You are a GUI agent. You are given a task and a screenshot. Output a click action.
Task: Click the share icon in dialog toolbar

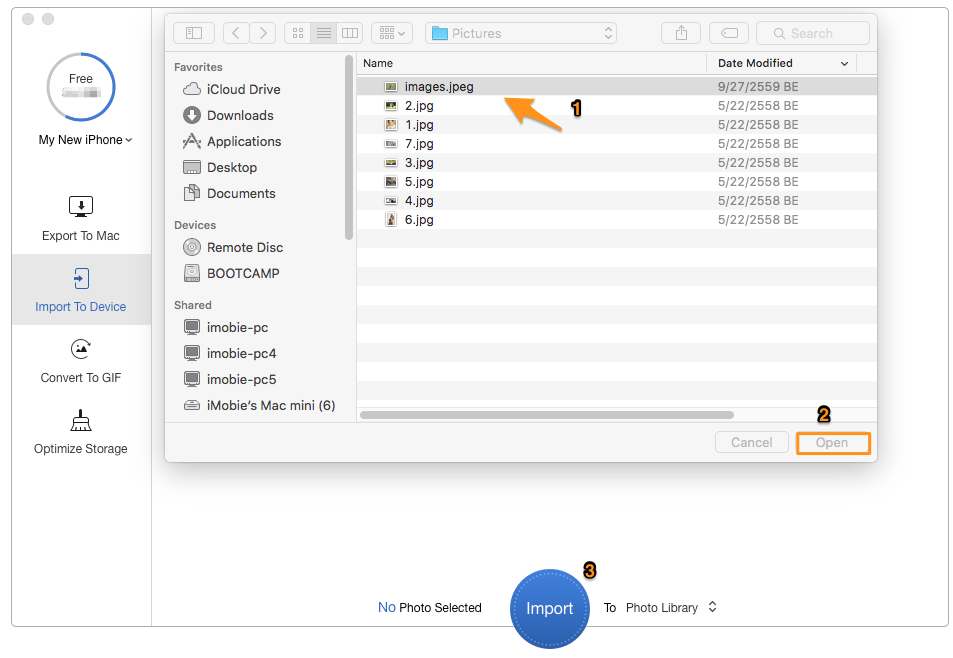click(681, 33)
